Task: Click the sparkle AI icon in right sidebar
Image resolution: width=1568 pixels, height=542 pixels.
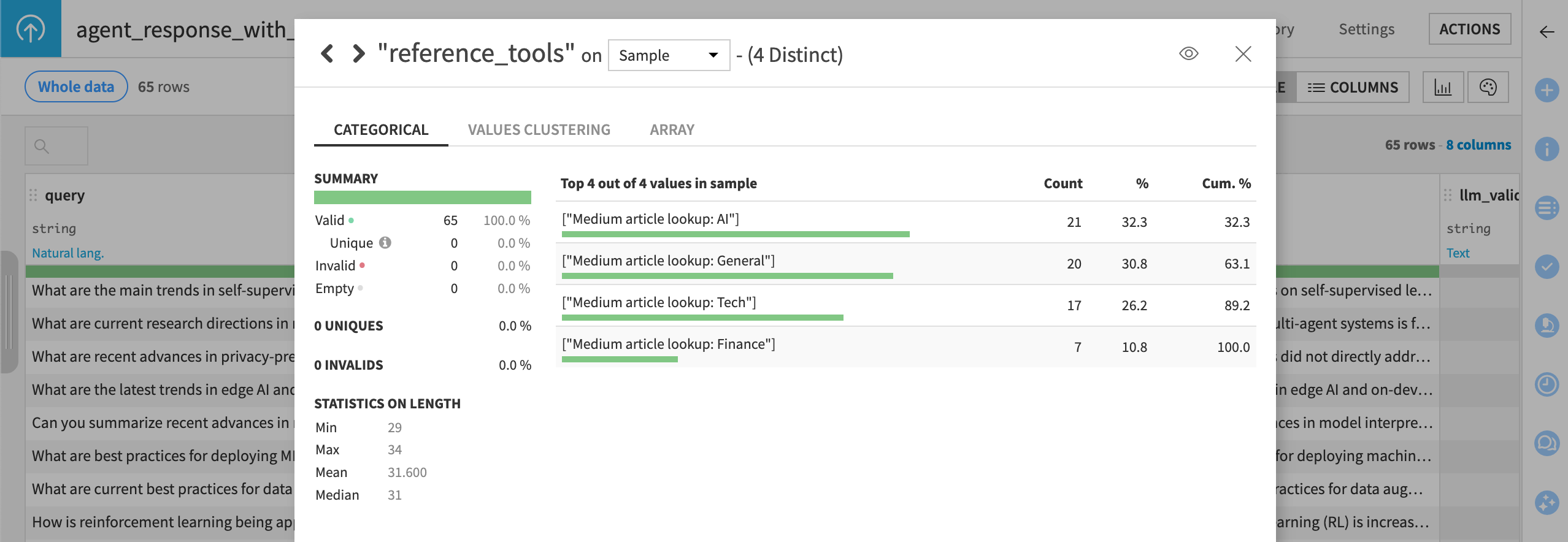Action: click(1547, 503)
